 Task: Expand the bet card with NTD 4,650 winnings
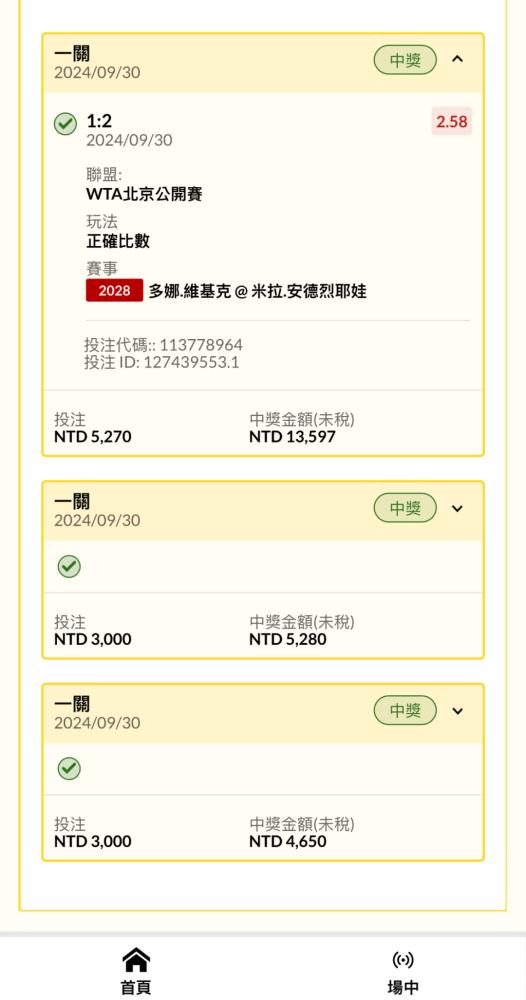click(457, 710)
